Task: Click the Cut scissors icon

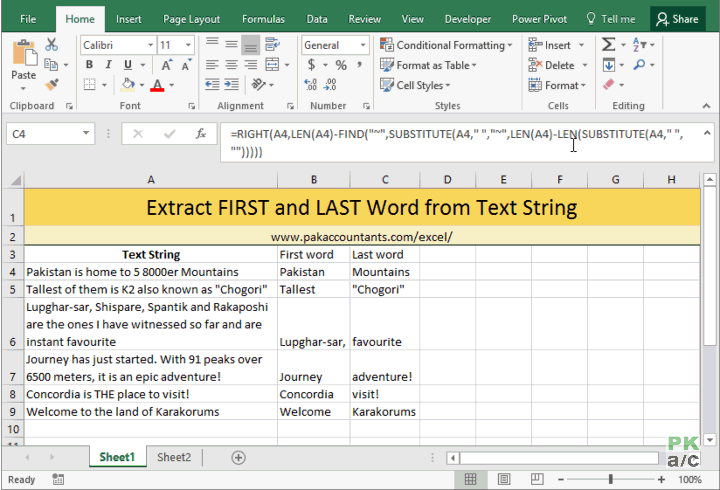Action: point(51,45)
